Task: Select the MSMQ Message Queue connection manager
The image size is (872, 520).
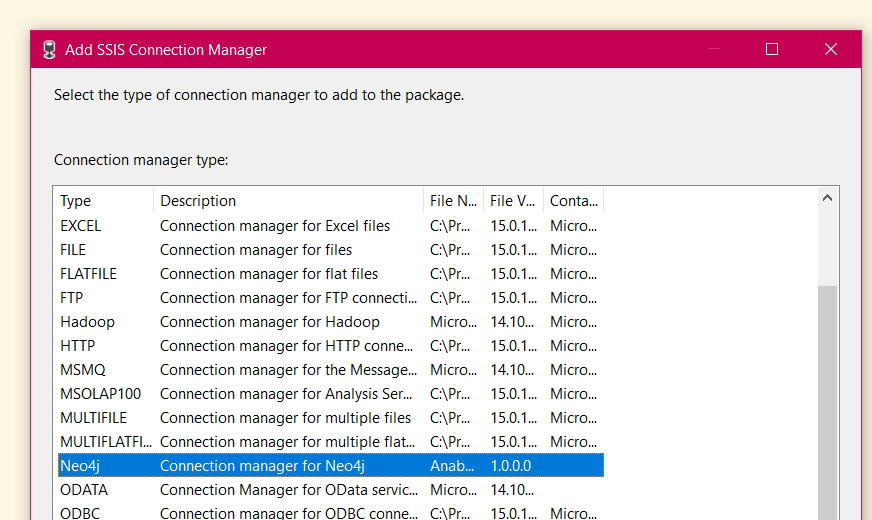Action: (331, 369)
